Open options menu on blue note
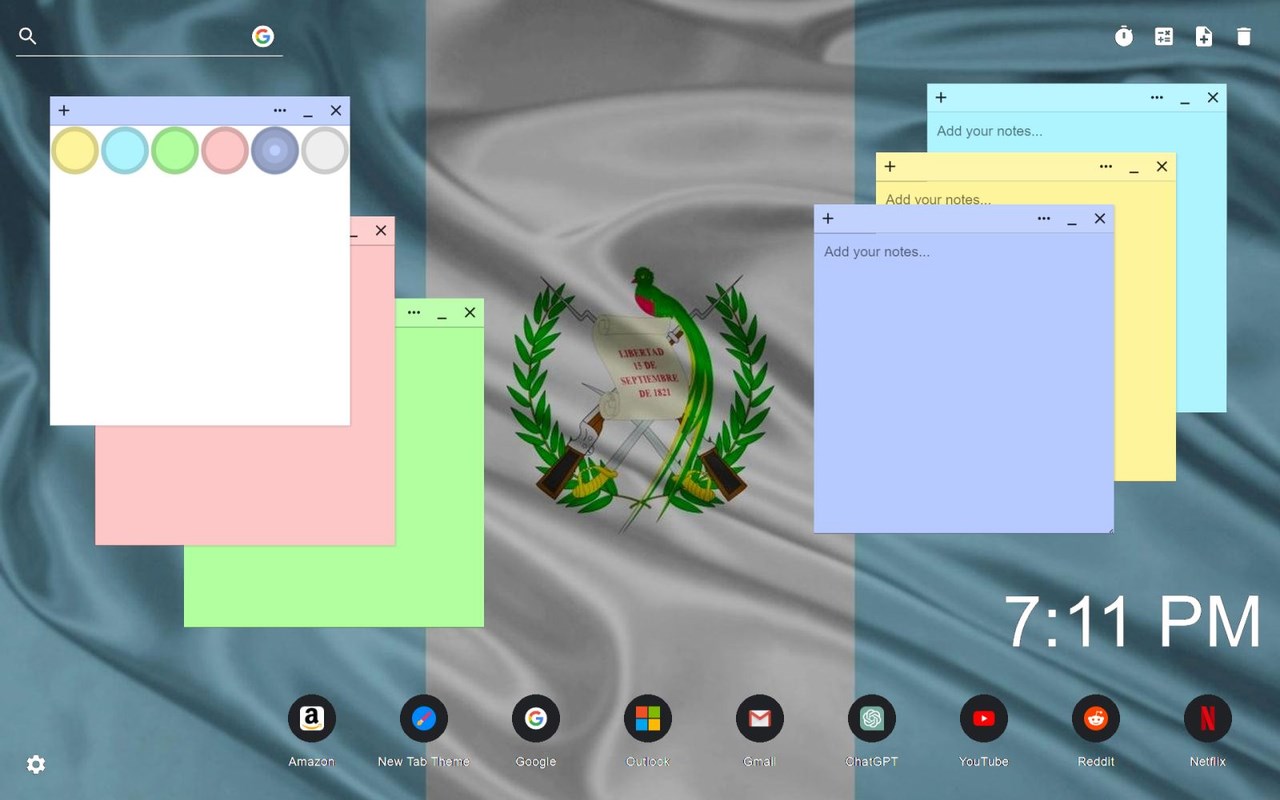Viewport: 1280px width, 800px height. pos(1044,218)
